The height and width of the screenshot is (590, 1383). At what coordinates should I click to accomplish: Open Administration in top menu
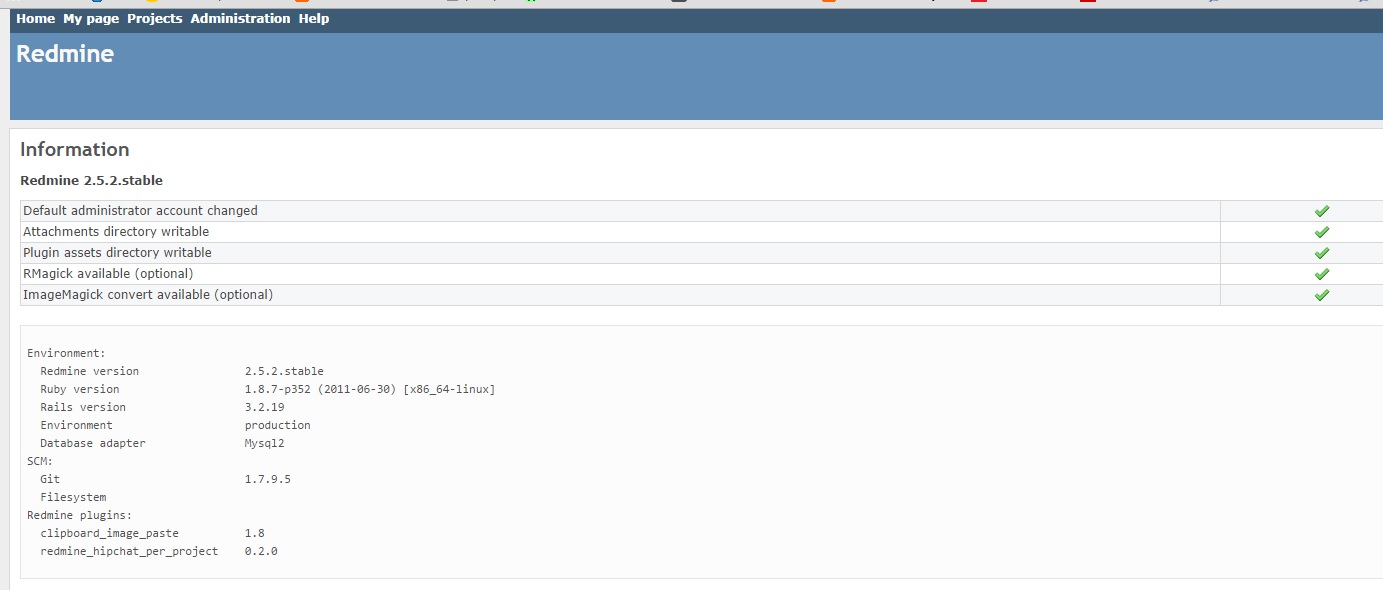[240, 19]
